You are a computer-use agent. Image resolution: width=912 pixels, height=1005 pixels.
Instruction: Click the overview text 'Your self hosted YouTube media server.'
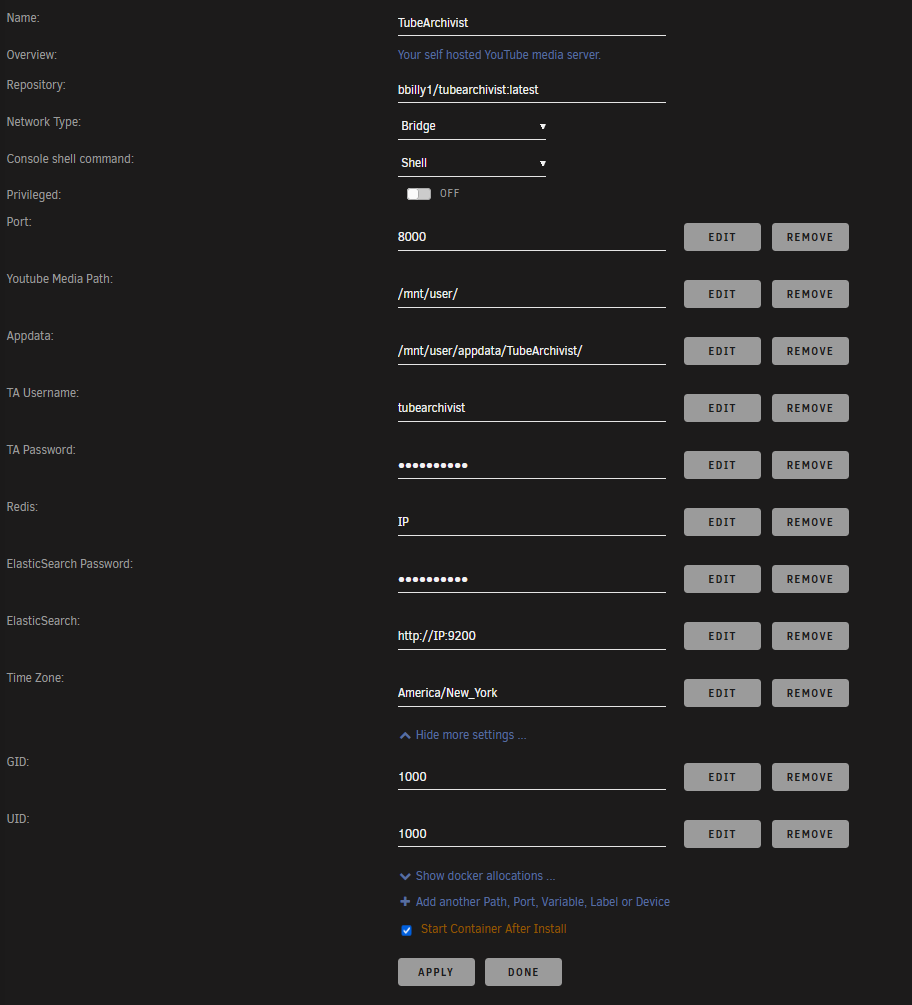click(499, 55)
